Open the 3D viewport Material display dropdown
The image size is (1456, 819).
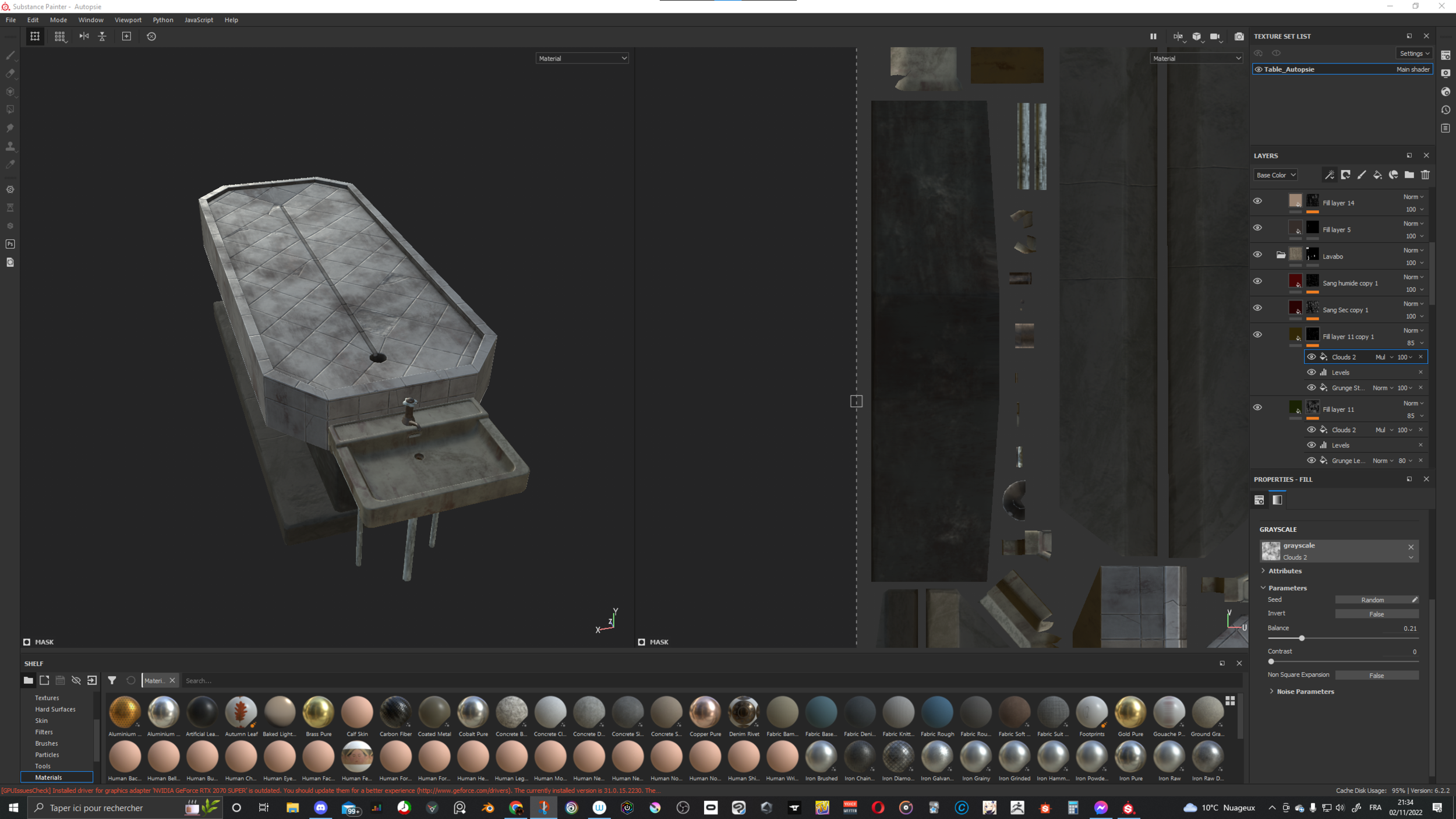(x=582, y=58)
